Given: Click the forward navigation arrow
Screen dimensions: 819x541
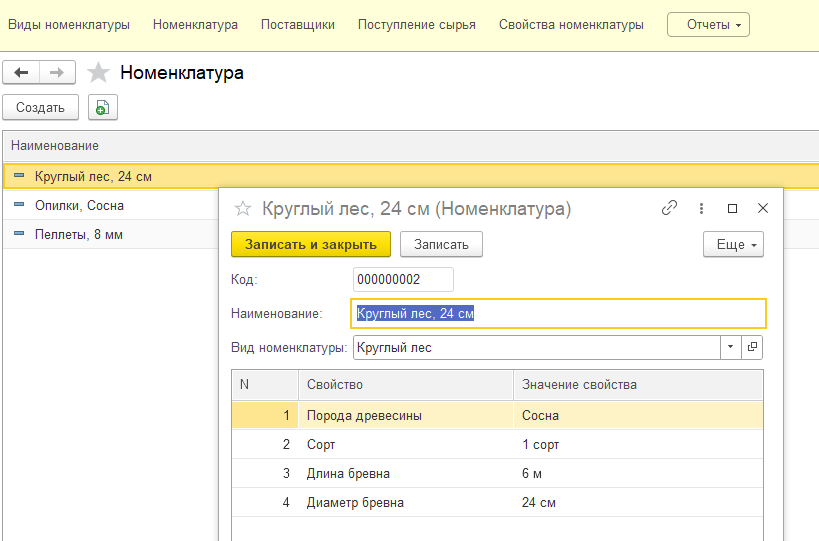Looking at the screenshot, I should pos(57,73).
